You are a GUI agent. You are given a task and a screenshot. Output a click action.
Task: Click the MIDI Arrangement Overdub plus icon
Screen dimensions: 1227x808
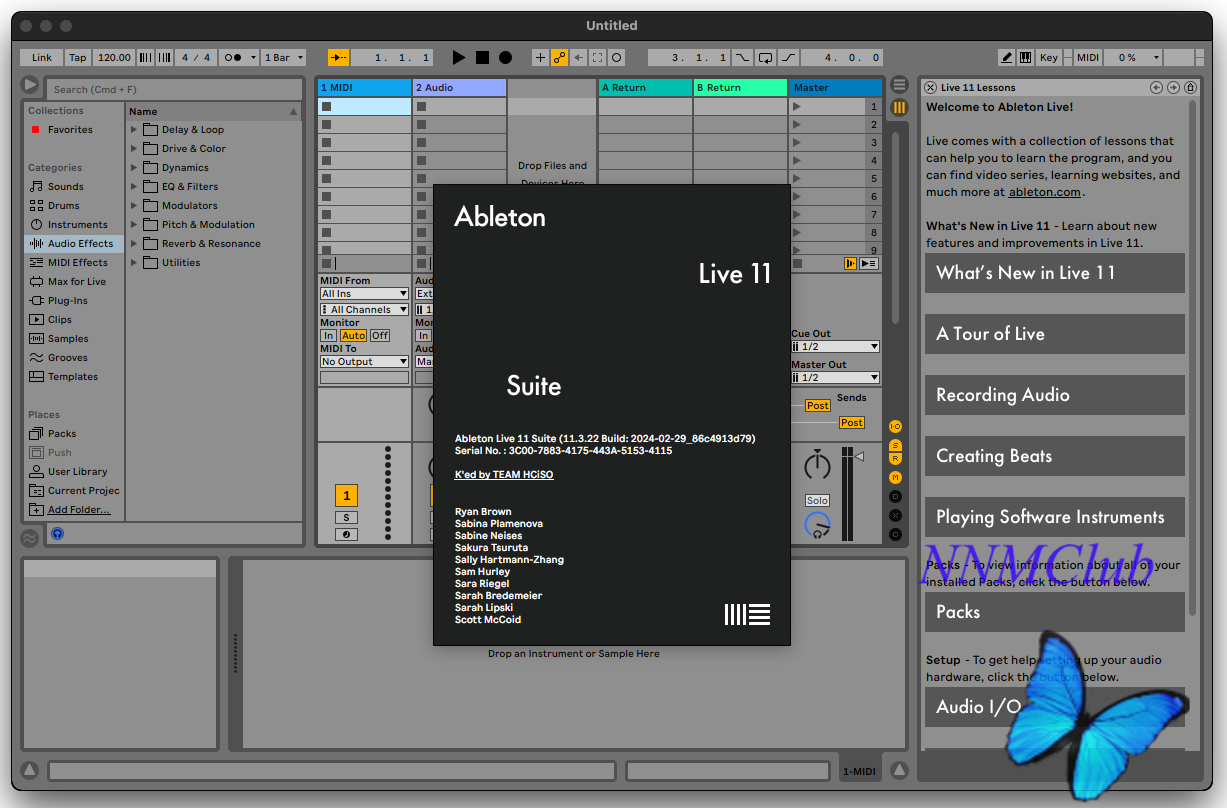(540, 58)
